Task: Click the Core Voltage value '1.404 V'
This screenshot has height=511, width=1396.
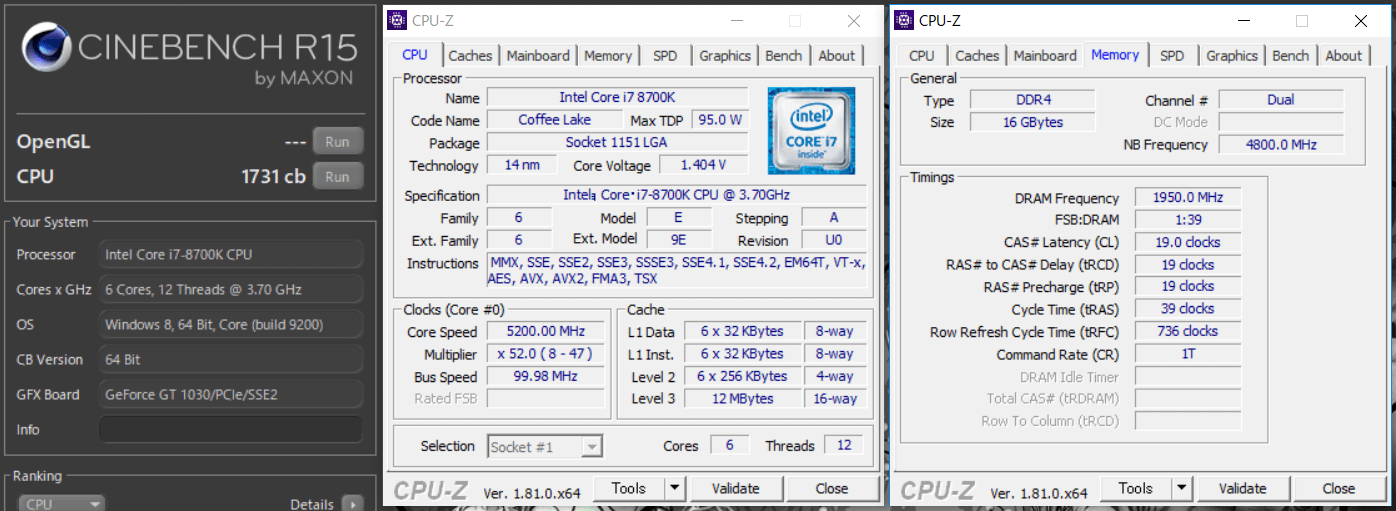Action: point(703,165)
